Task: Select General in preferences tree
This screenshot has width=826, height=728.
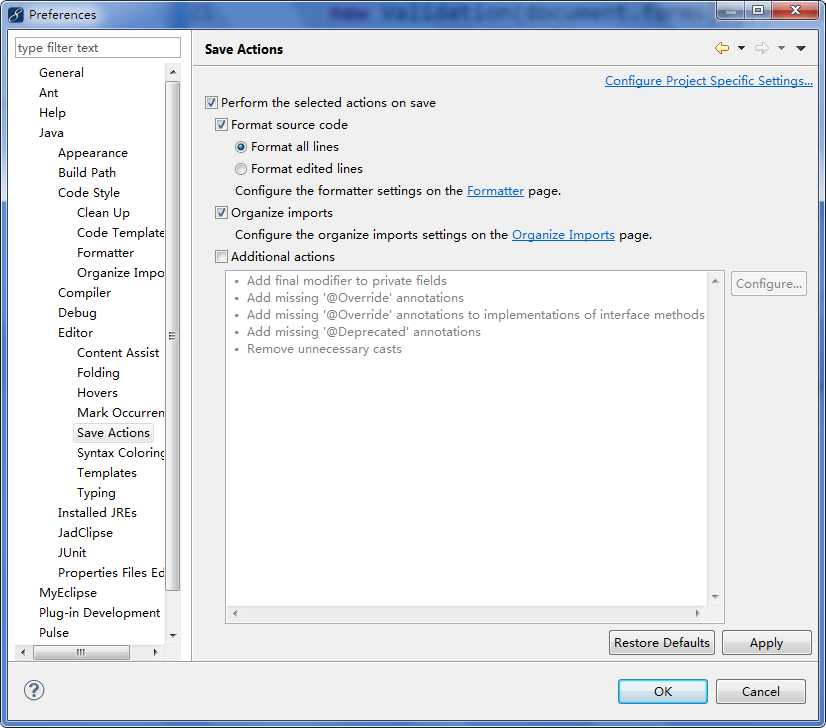Action: pos(61,73)
